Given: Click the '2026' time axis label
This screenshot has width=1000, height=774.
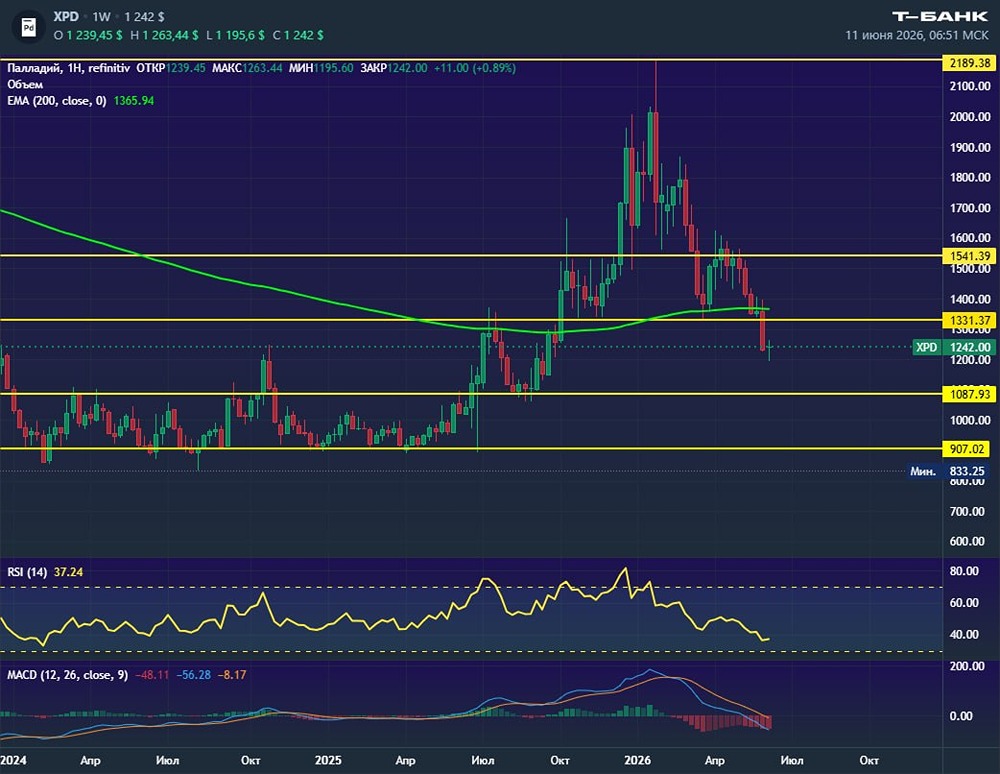Looking at the screenshot, I should click(x=637, y=761).
